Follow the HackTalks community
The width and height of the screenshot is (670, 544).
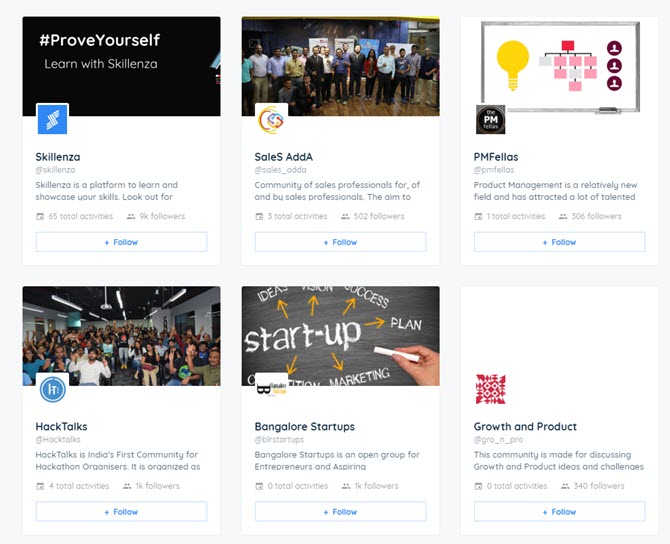coord(121,512)
